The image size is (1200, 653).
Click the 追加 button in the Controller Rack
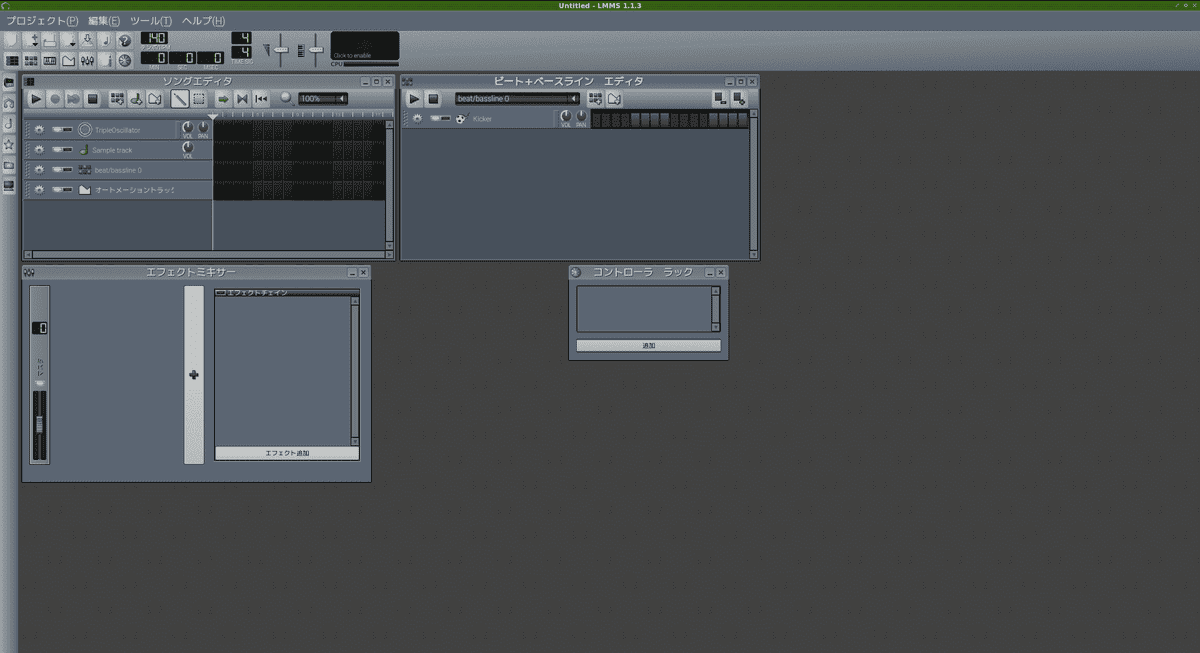pos(648,346)
